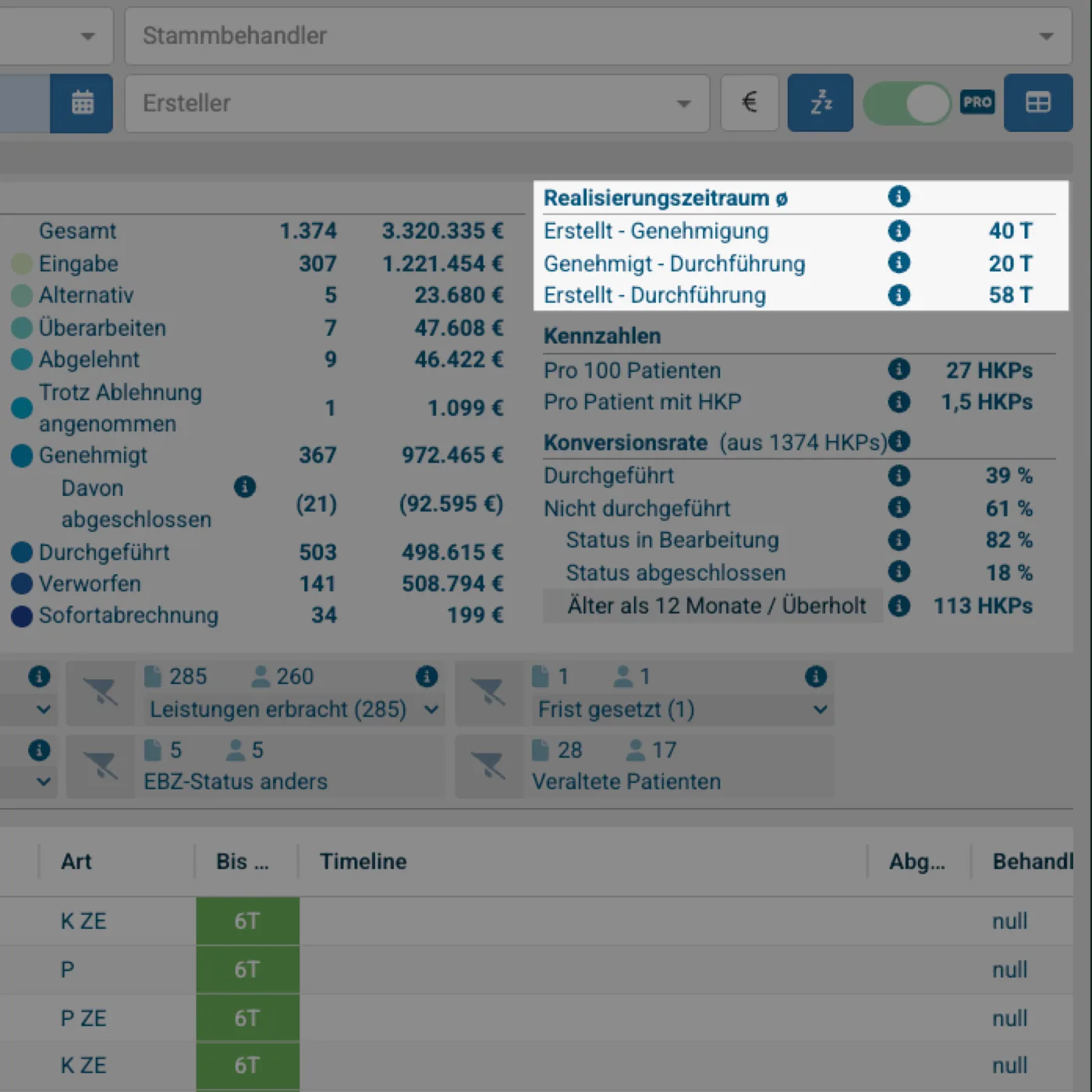
Task: Show info for Erstellt - Genehmigung
Action: pyautogui.click(x=899, y=231)
